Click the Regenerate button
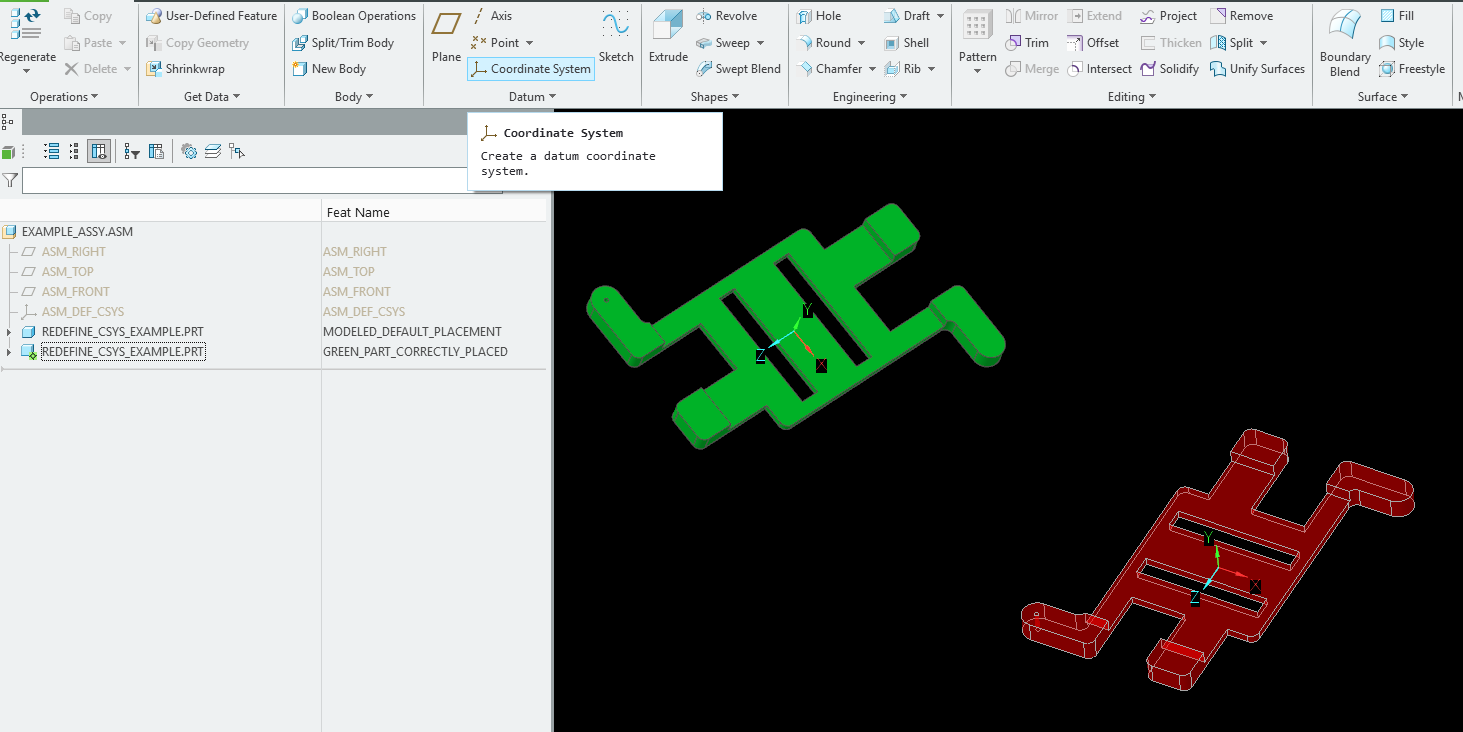This screenshot has width=1463, height=732. coord(26,27)
